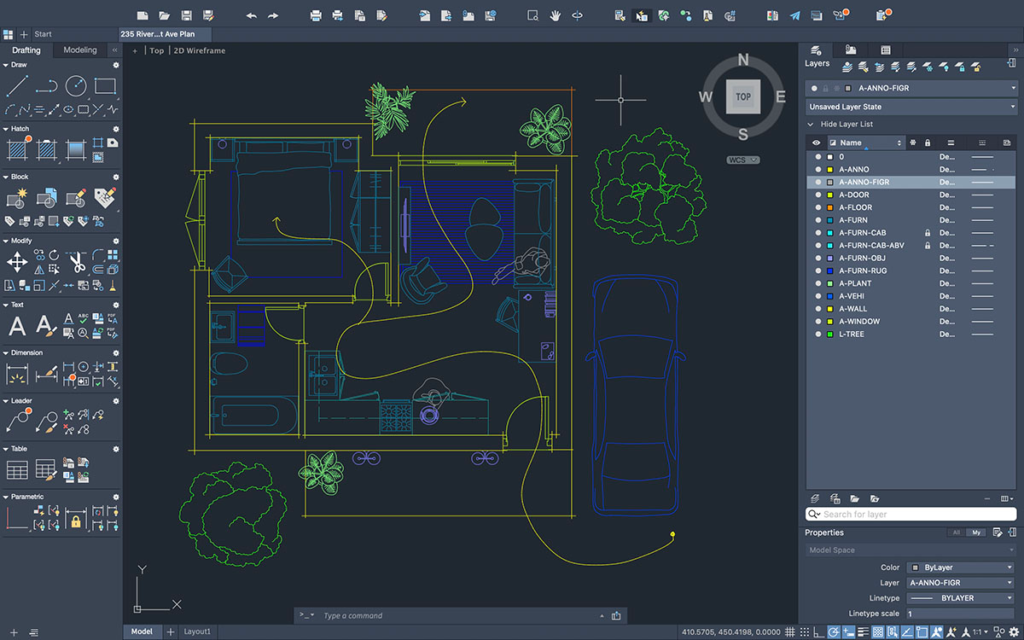Pick the Trim scissors tool

coord(76,262)
